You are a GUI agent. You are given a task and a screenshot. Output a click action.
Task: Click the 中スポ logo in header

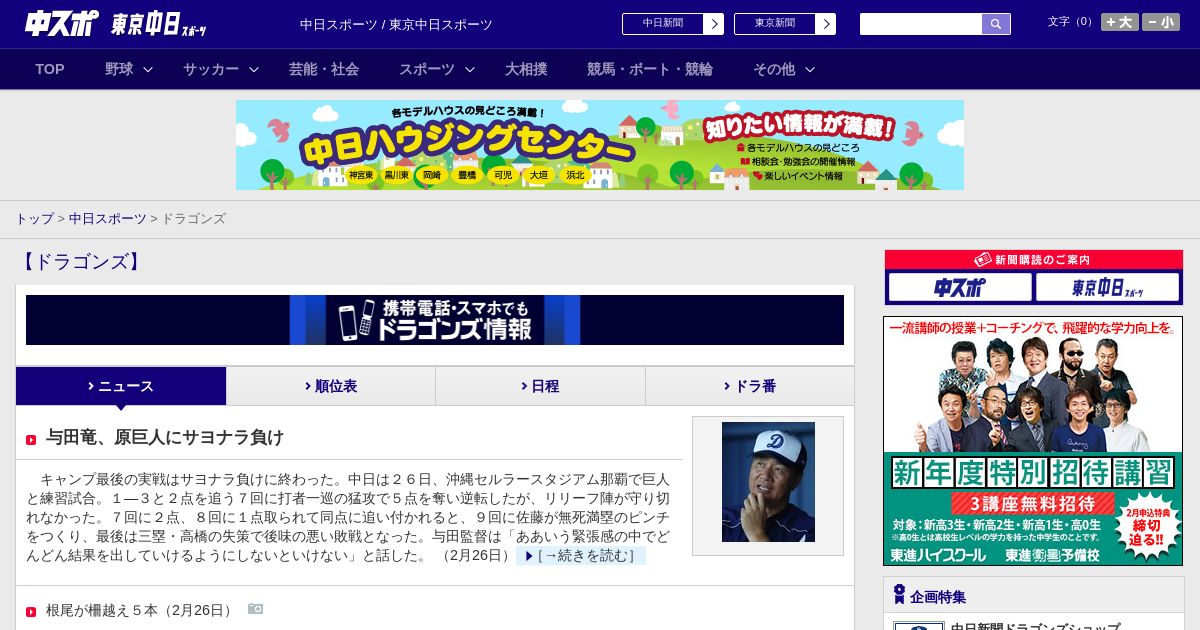pyautogui.click(x=62, y=23)
